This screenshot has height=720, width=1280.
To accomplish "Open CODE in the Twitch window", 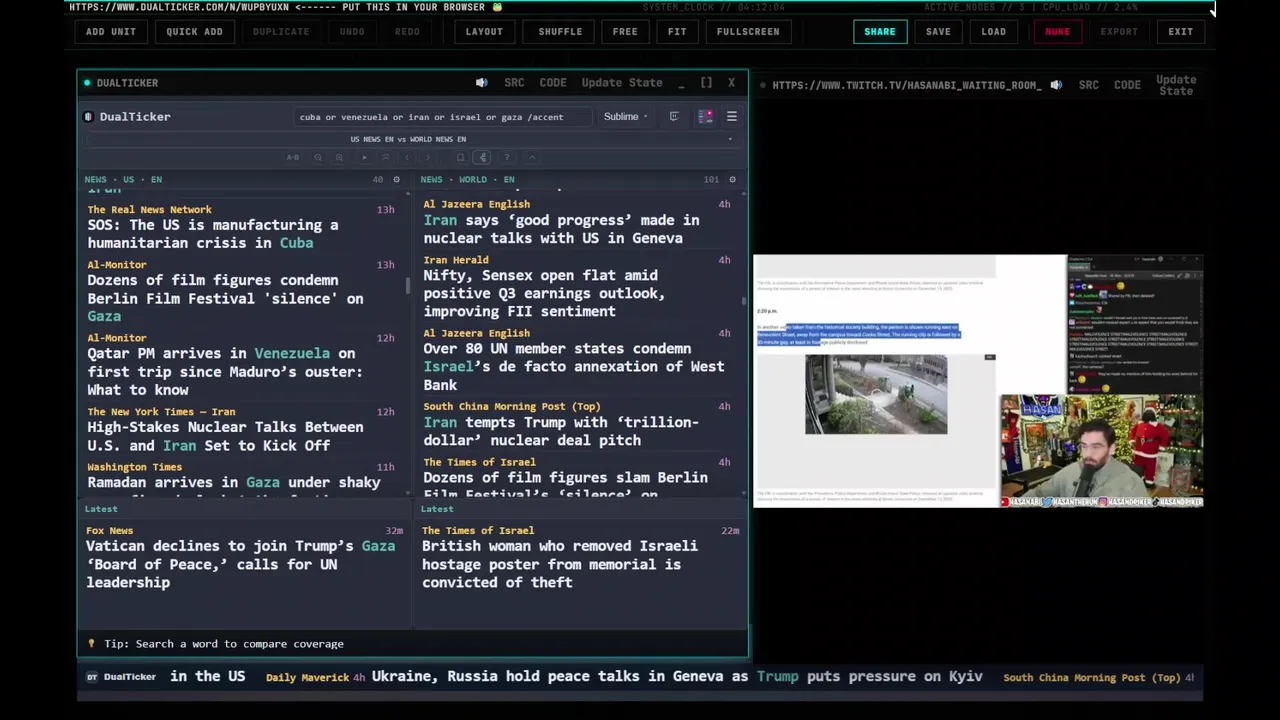I will click(x=1127, y=85).
